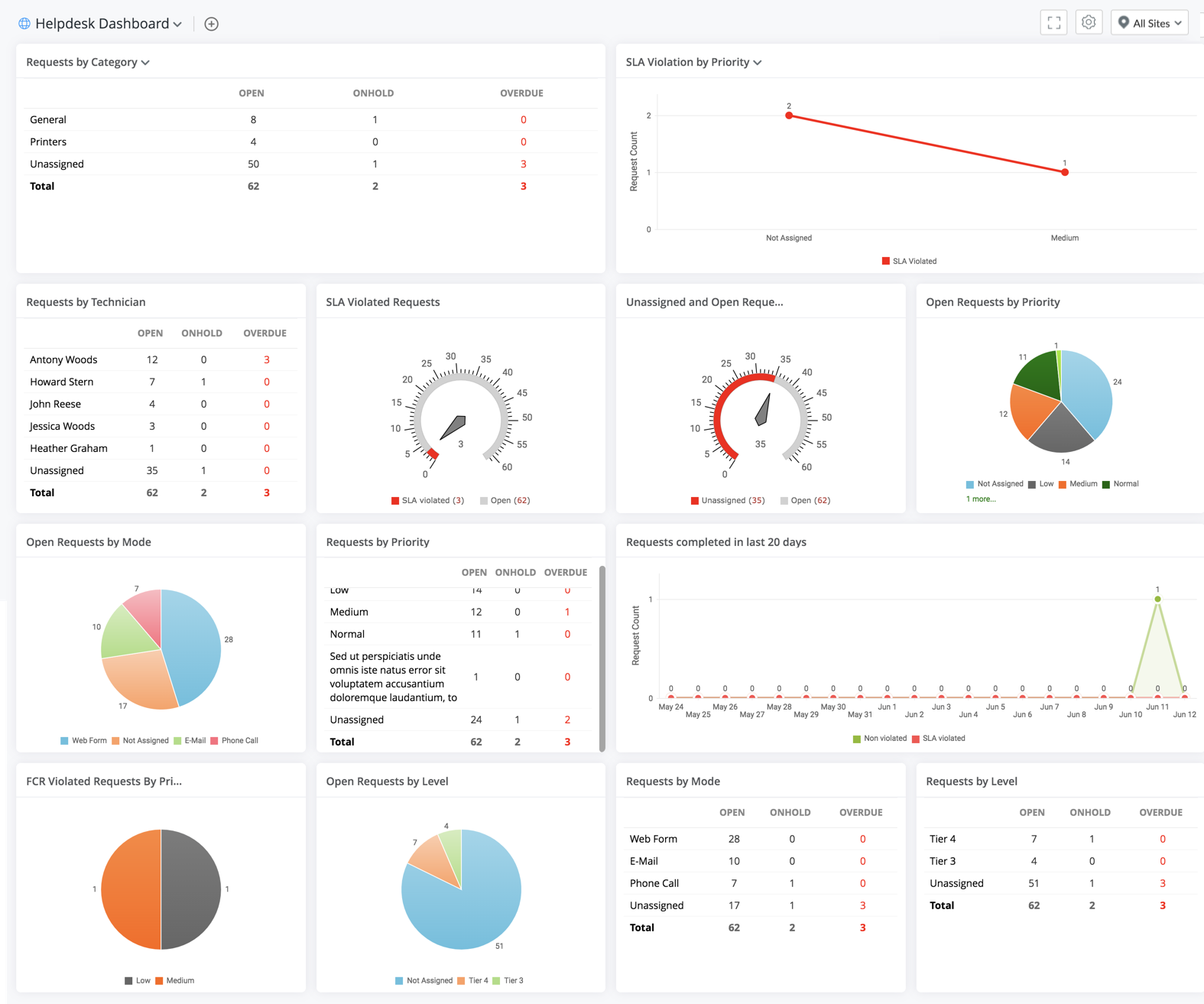This screenshot has width=1204, height=1004.
Task: Click the globe icon beside Helpdesk Dashboard
Action: [24, 24]
